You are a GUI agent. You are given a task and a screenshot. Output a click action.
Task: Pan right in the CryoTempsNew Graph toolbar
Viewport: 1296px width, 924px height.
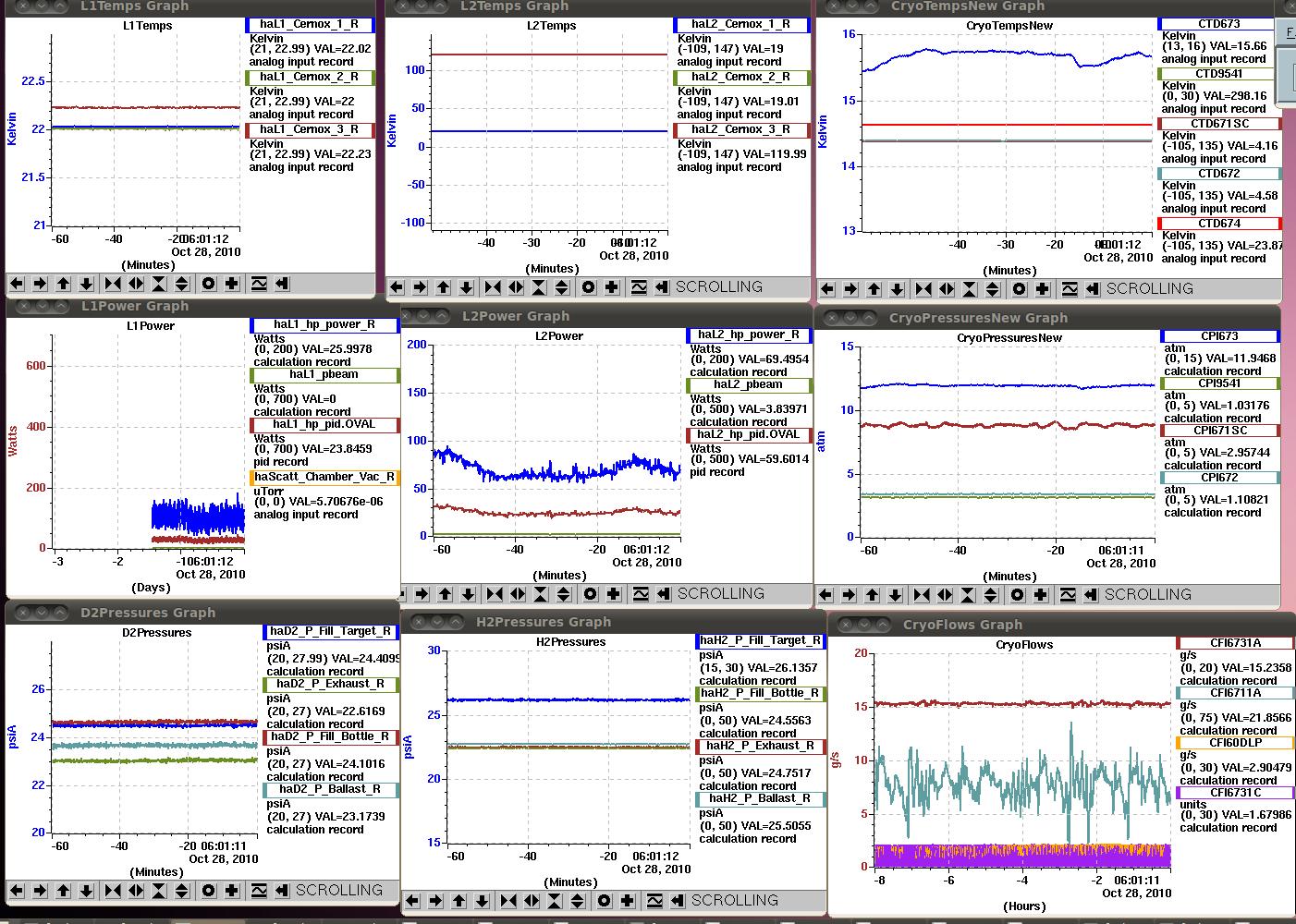pyautogui.click(x=850, y=289)
